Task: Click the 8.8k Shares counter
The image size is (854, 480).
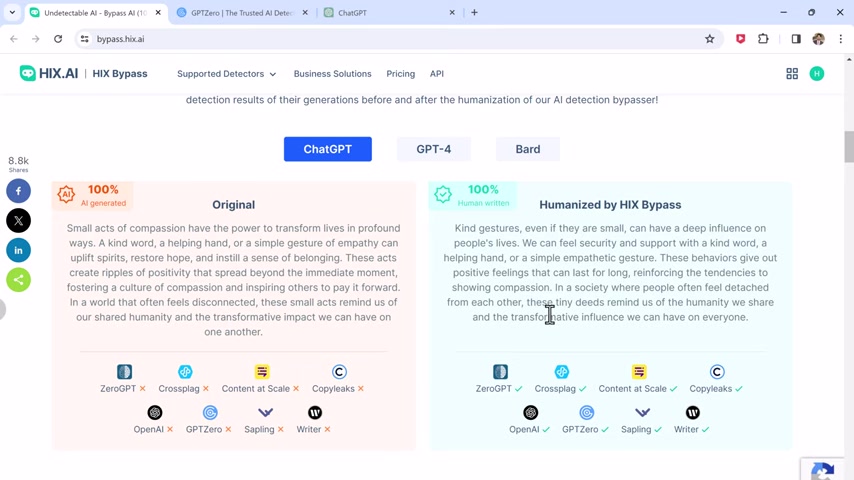Action: [x=19, y=164]
